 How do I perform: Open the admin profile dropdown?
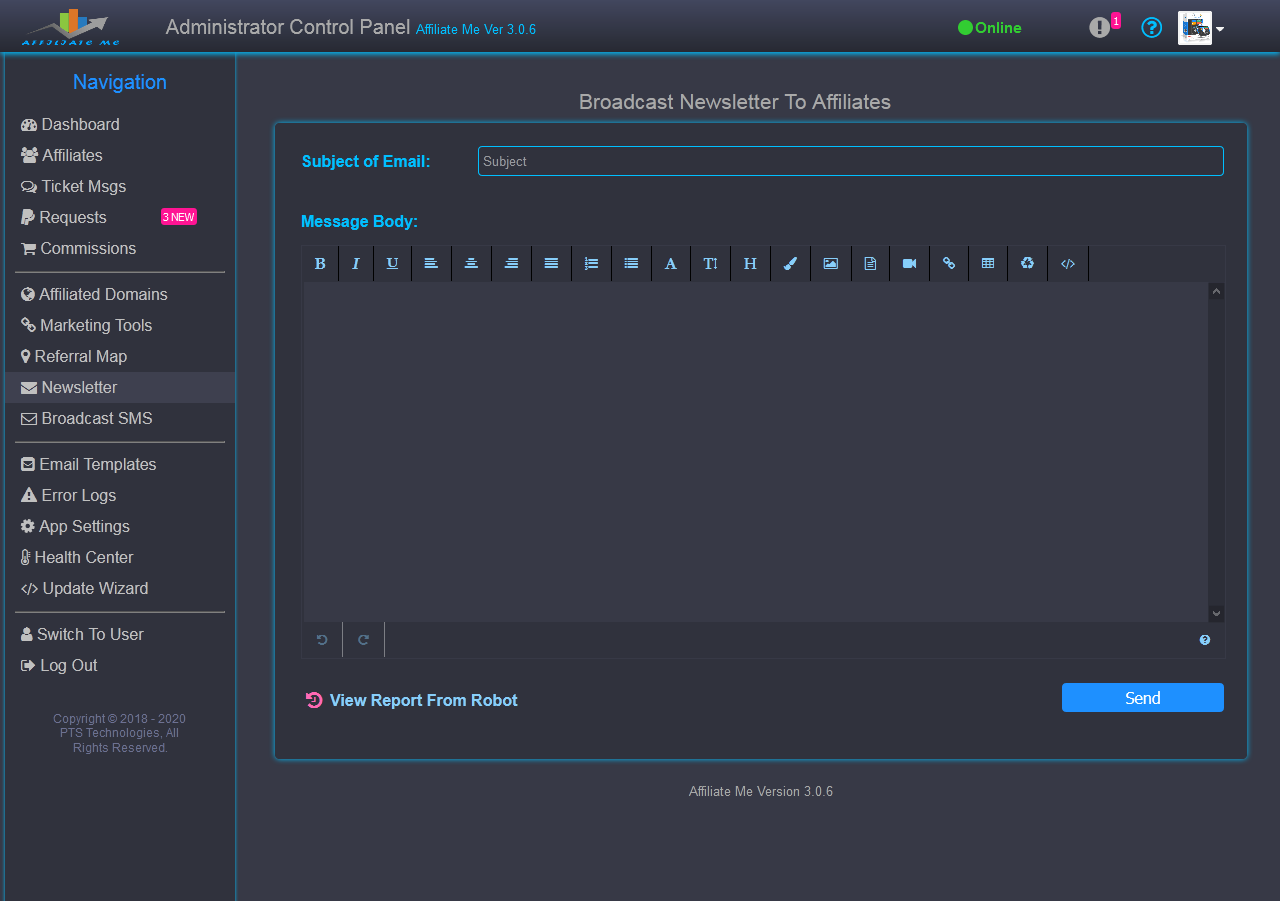tap(1201, 28)
